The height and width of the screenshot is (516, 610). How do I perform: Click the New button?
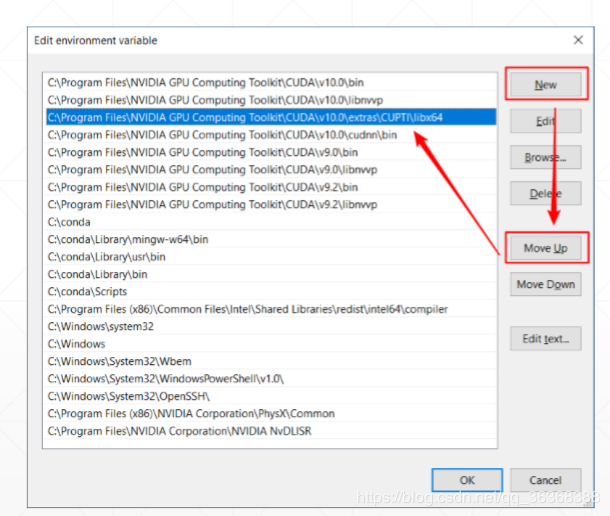545,84
